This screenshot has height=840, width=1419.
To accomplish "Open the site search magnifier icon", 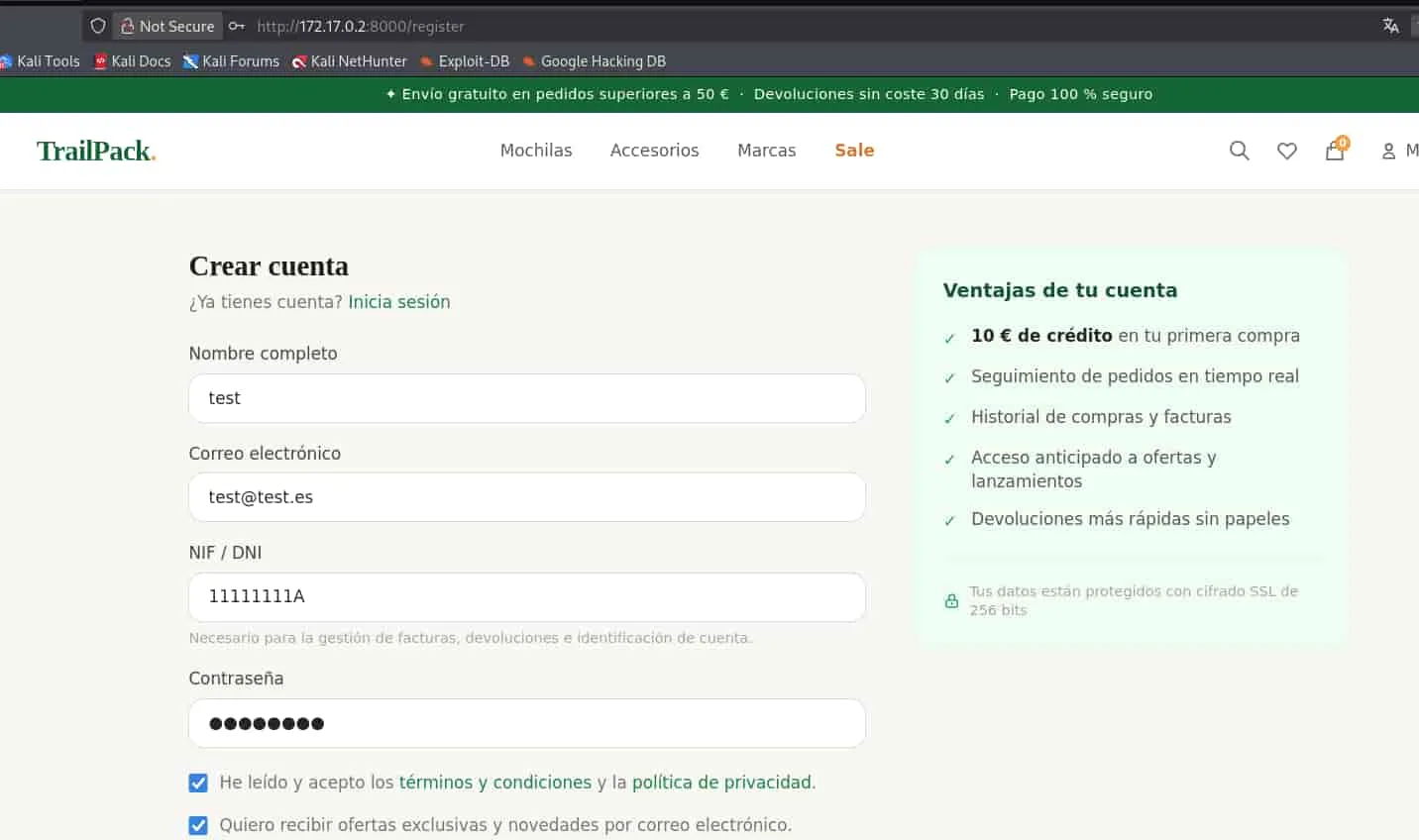I will tap(1239, 151).
